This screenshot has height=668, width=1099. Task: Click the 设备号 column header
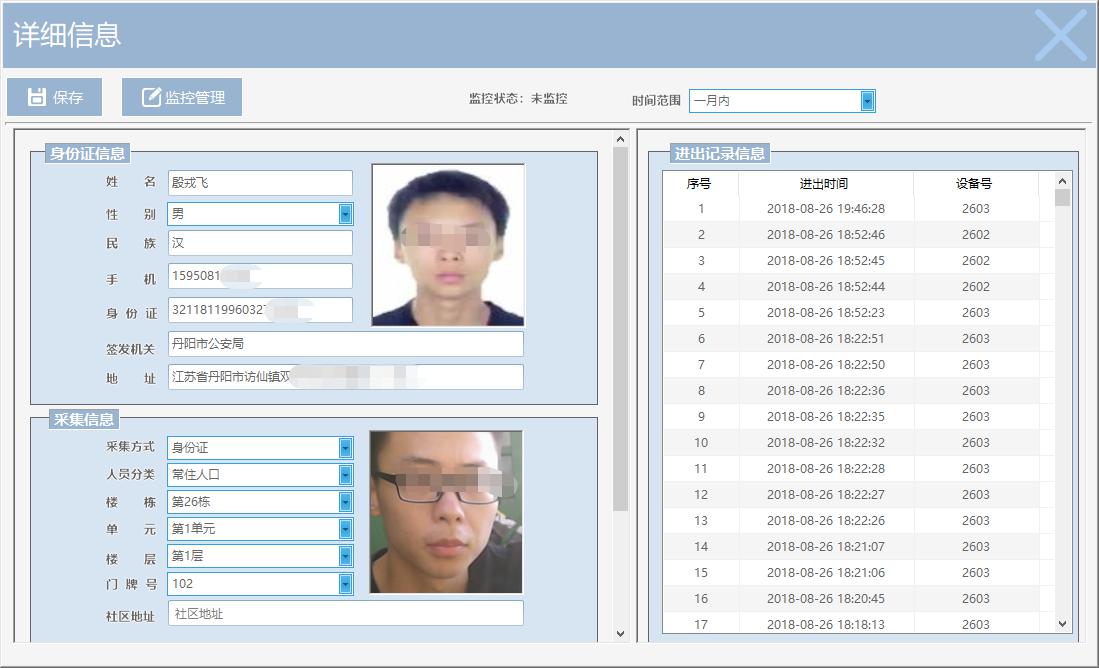(974, 184)
